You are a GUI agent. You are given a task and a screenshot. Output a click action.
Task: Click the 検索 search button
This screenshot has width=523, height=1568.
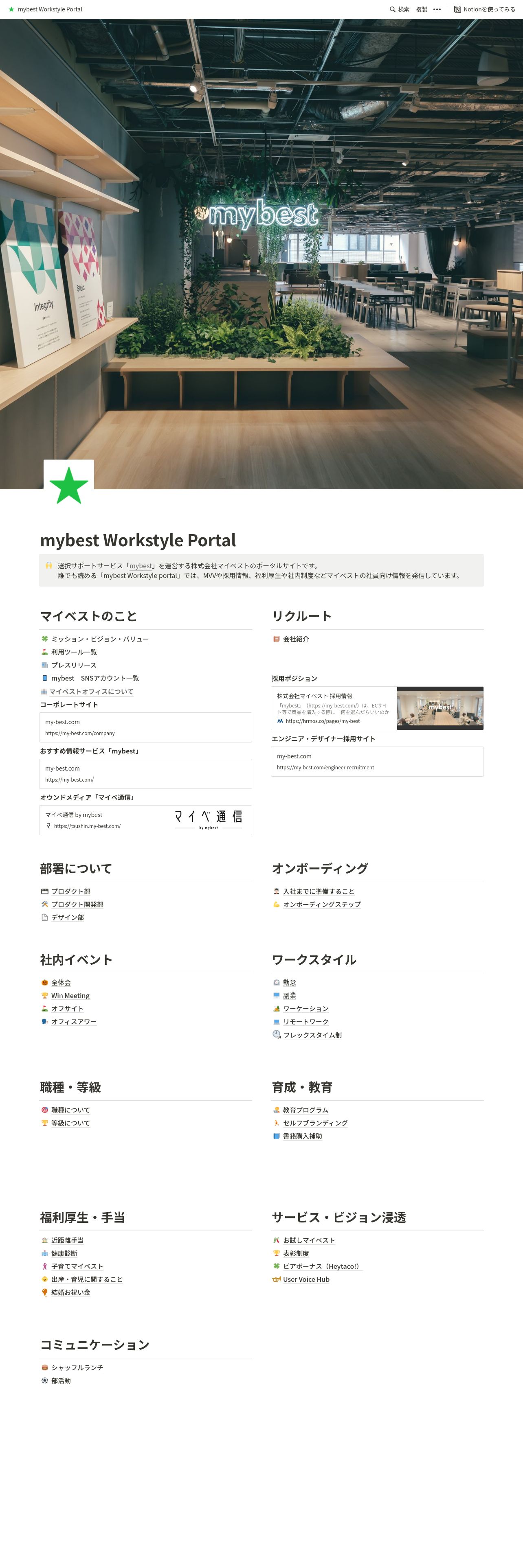(x=400, y=9)
